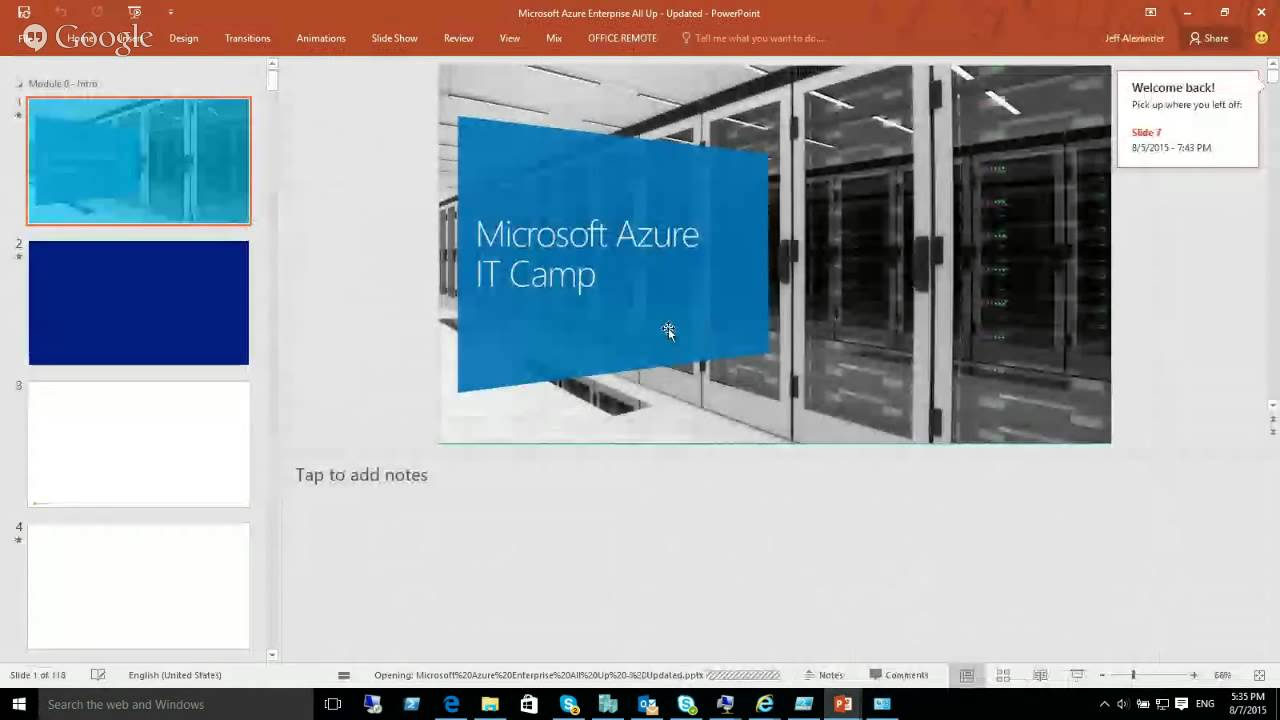
Task: Click Slide 1 of 118 status indicator
Action: [38, 675]
